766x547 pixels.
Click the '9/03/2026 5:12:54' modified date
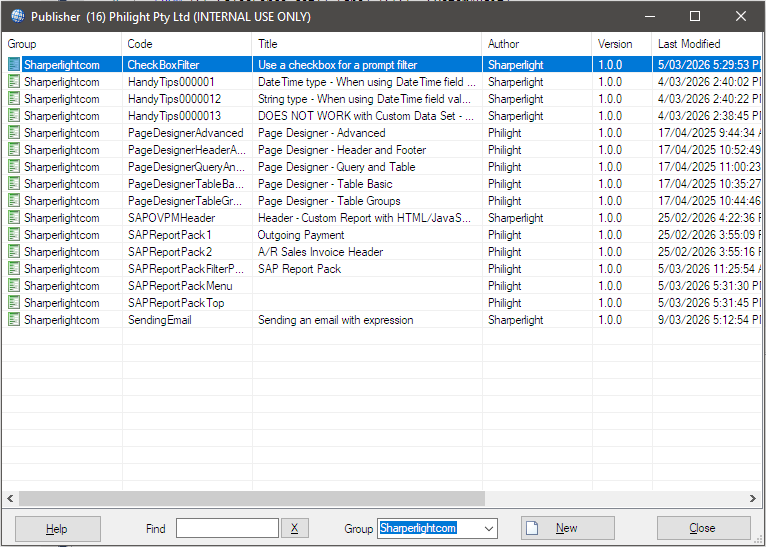(x=709, y=320)
